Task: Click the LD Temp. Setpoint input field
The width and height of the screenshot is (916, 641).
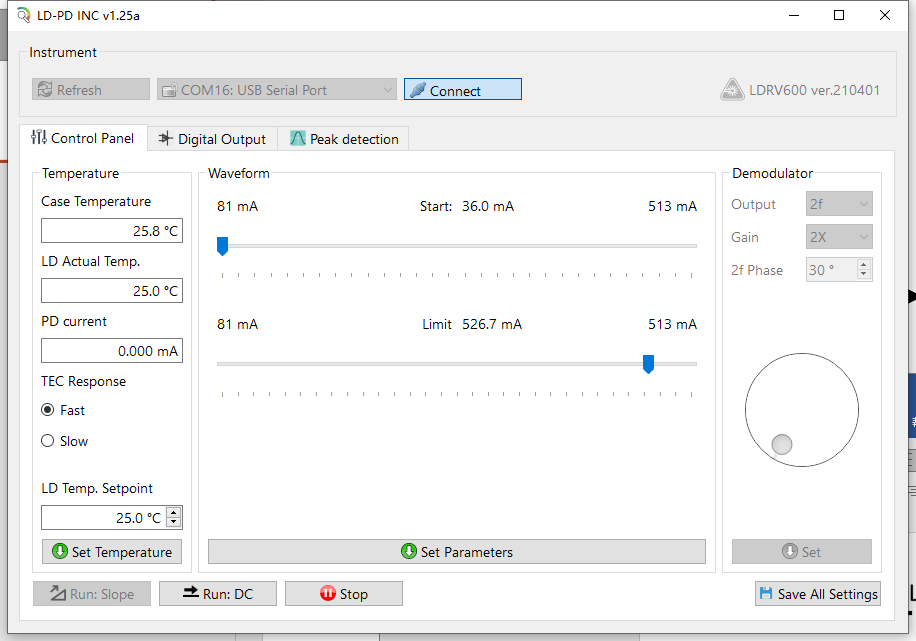Action: click(x=103, y=518)
